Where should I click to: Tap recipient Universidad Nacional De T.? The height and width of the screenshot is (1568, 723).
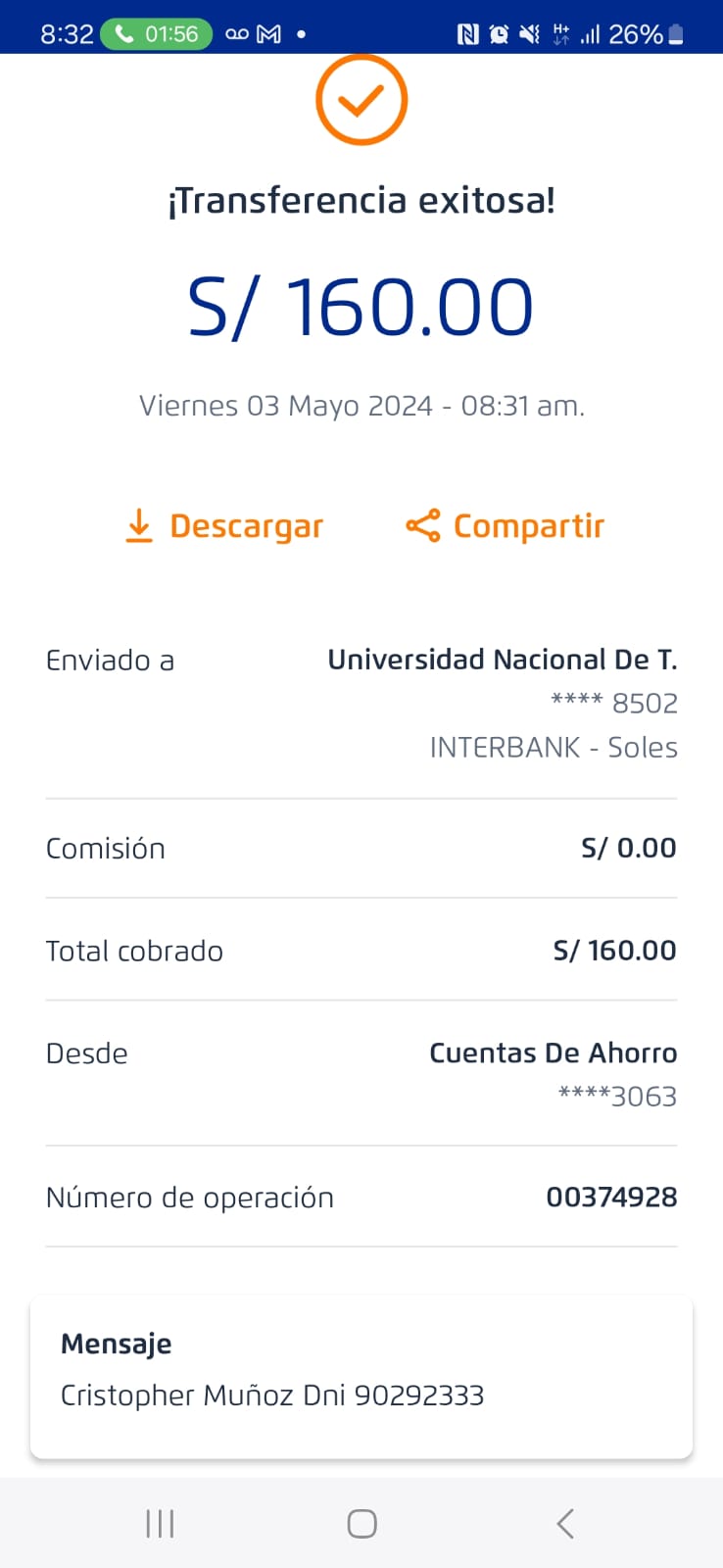[502, 660]
